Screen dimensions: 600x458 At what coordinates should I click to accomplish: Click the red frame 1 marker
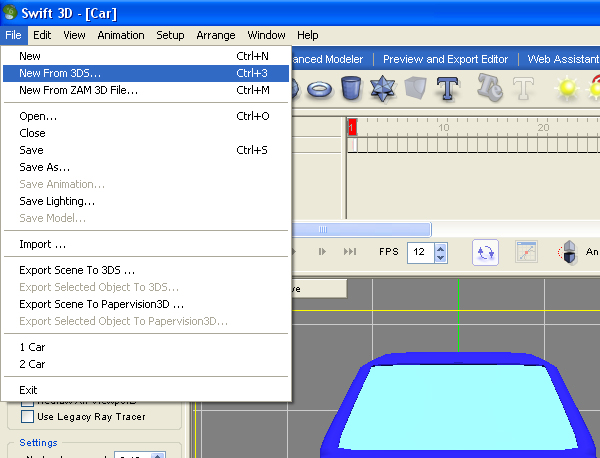pos(352,127)
